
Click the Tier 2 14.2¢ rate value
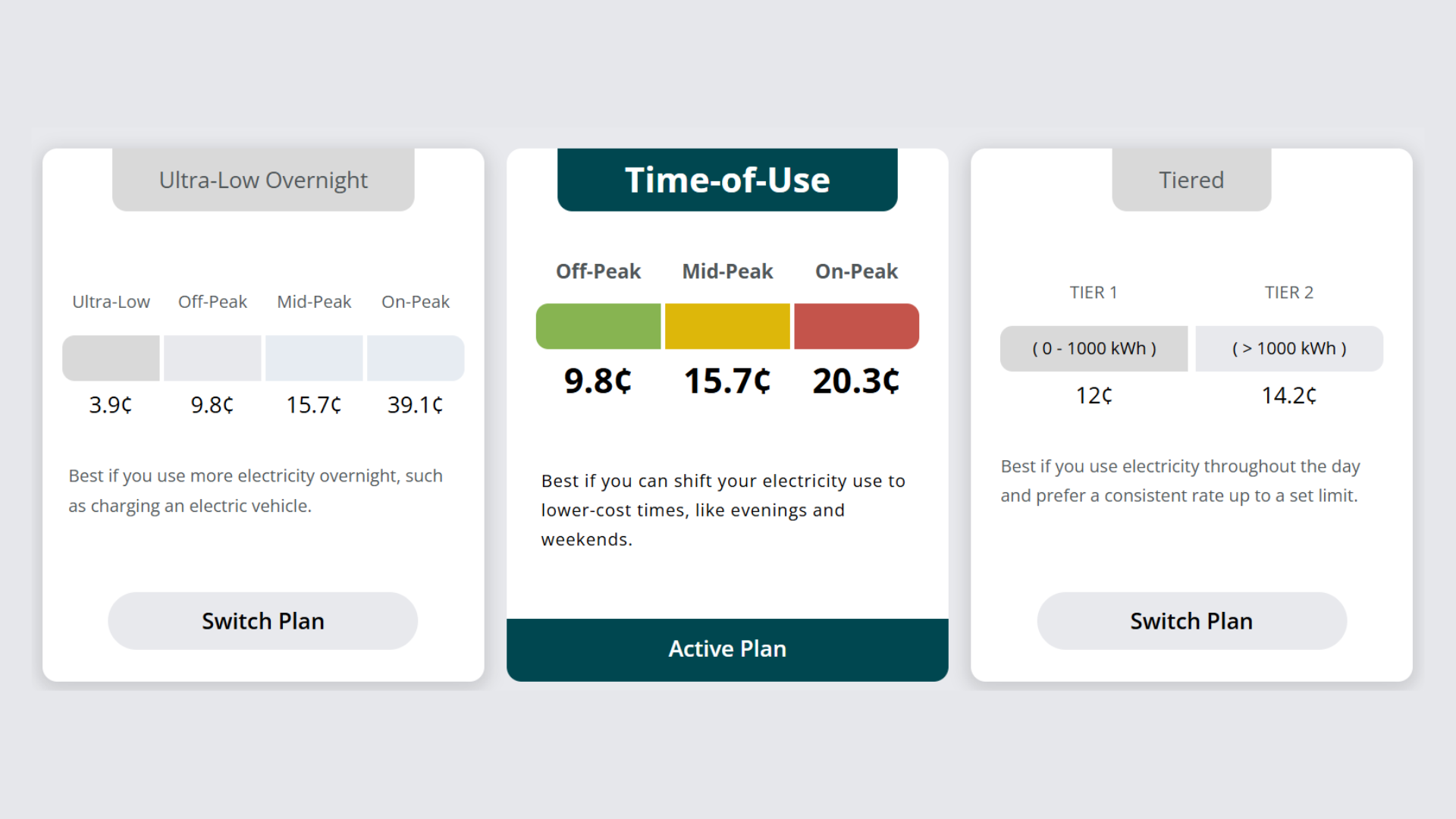tap(1289, 395)
